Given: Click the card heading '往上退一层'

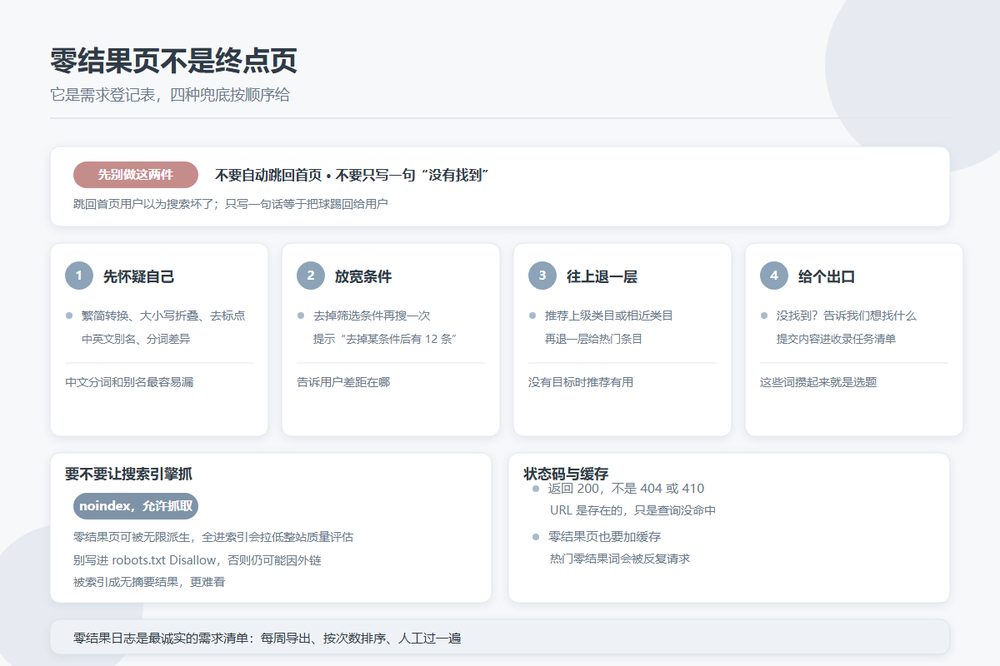Looking at the screenshot, I should click(601, 276).
